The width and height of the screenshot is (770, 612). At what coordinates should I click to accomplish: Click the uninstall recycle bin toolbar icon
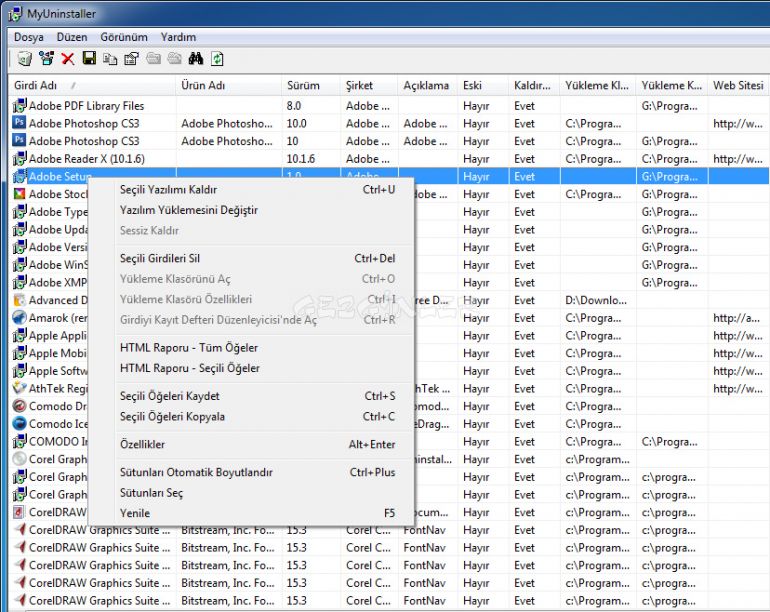[24, 59]
